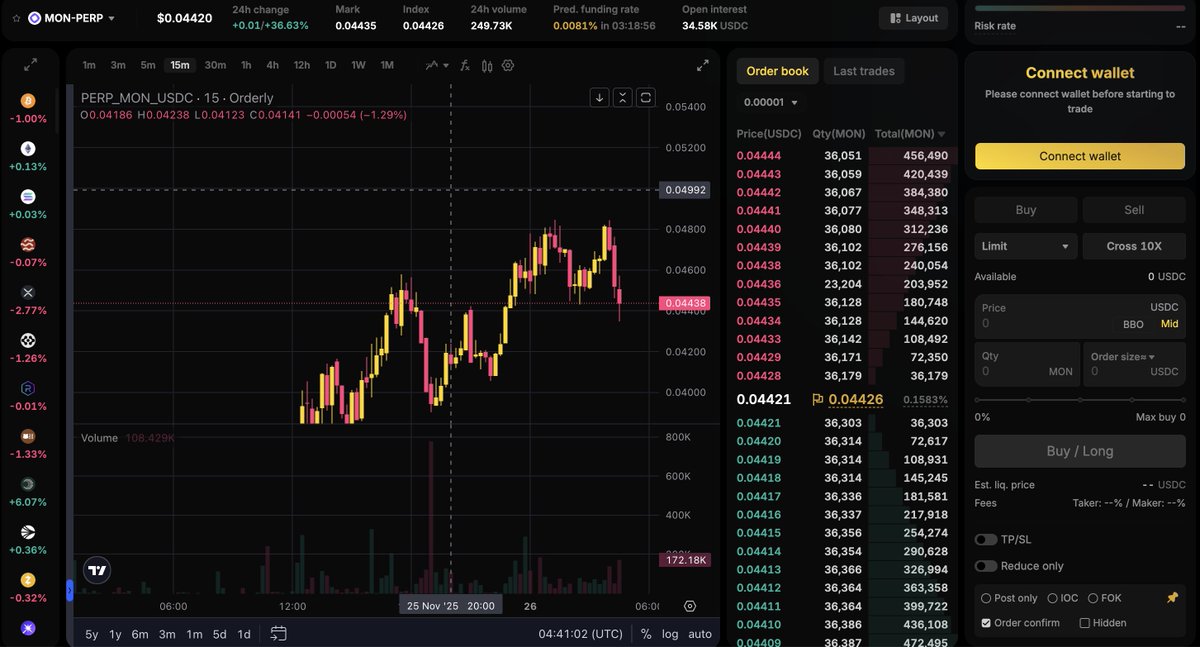Select the market icon showing -1.26%
Viewport: 1200px width, 647px height.
pos(28,341)
